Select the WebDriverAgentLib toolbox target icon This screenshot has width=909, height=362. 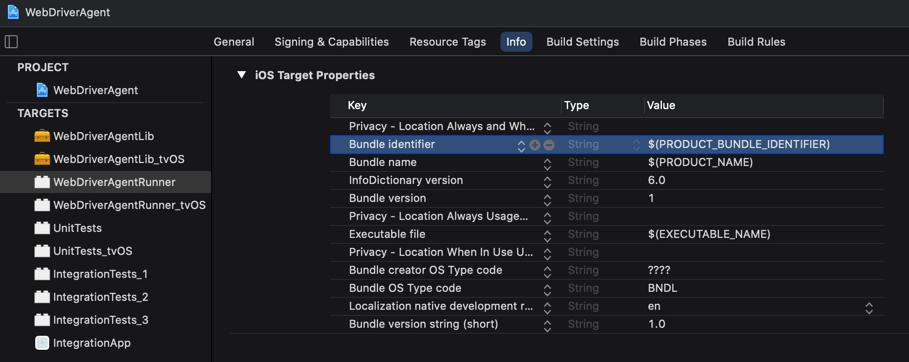pos(42,136)
